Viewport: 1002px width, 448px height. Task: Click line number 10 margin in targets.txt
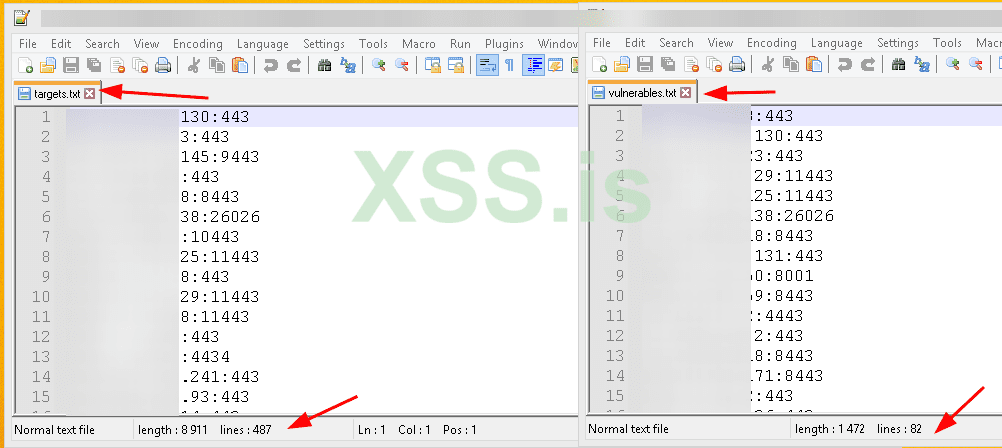click(x=40, y=297)
